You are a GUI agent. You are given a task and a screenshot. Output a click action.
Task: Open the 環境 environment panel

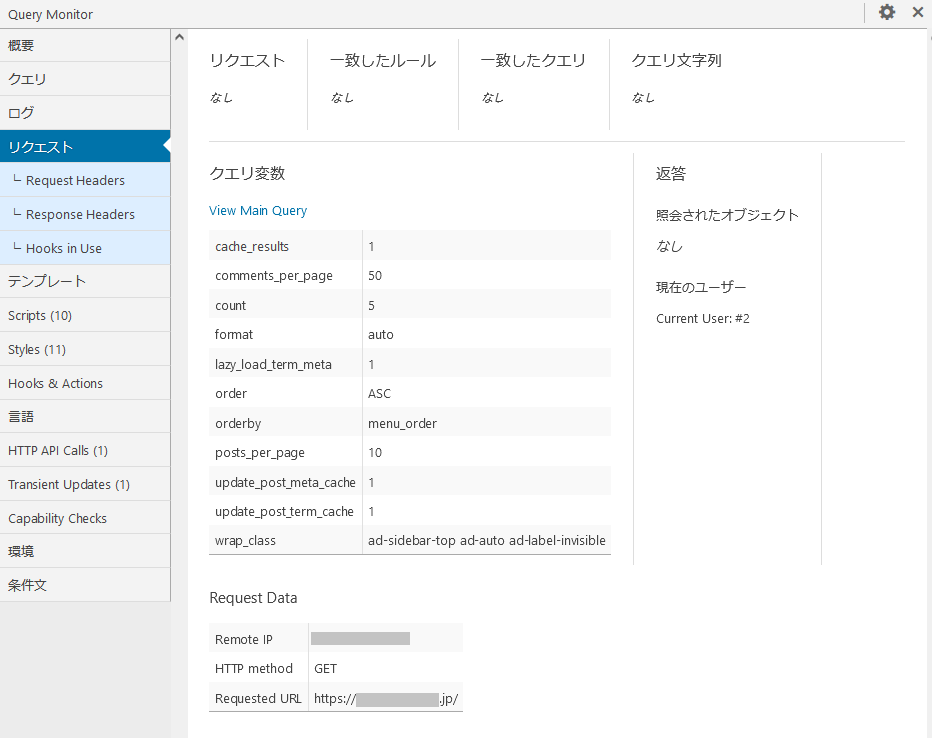(84, 551)
